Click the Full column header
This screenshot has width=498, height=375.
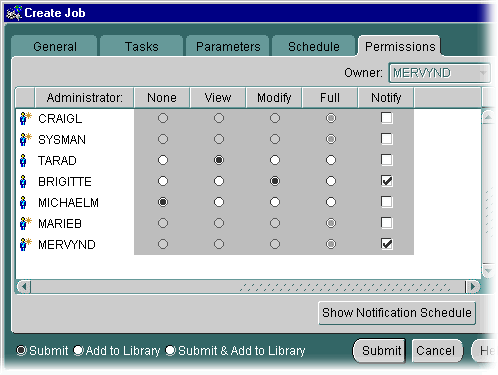coord(330,98)
